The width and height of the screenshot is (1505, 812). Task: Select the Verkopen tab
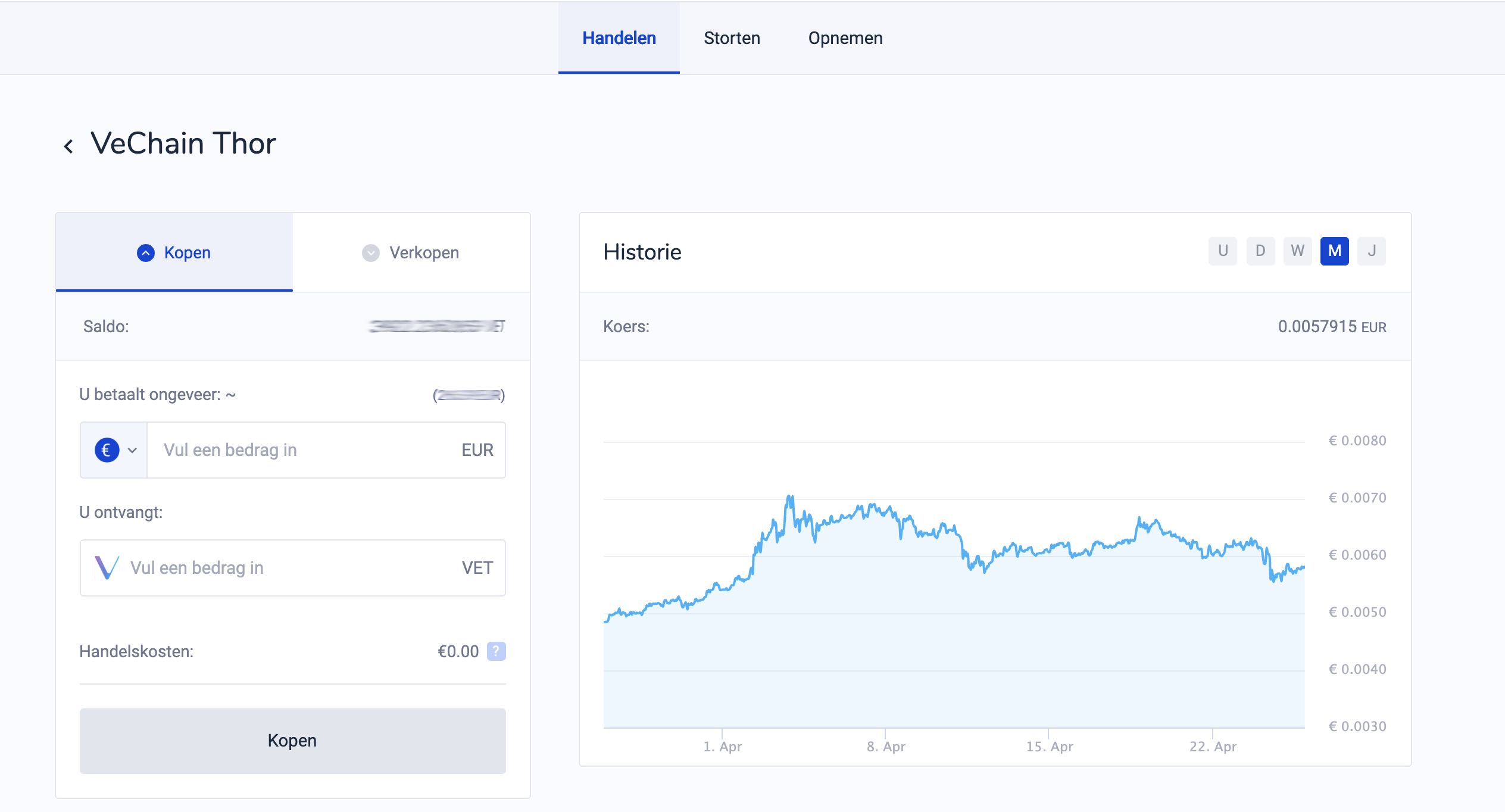411,252
